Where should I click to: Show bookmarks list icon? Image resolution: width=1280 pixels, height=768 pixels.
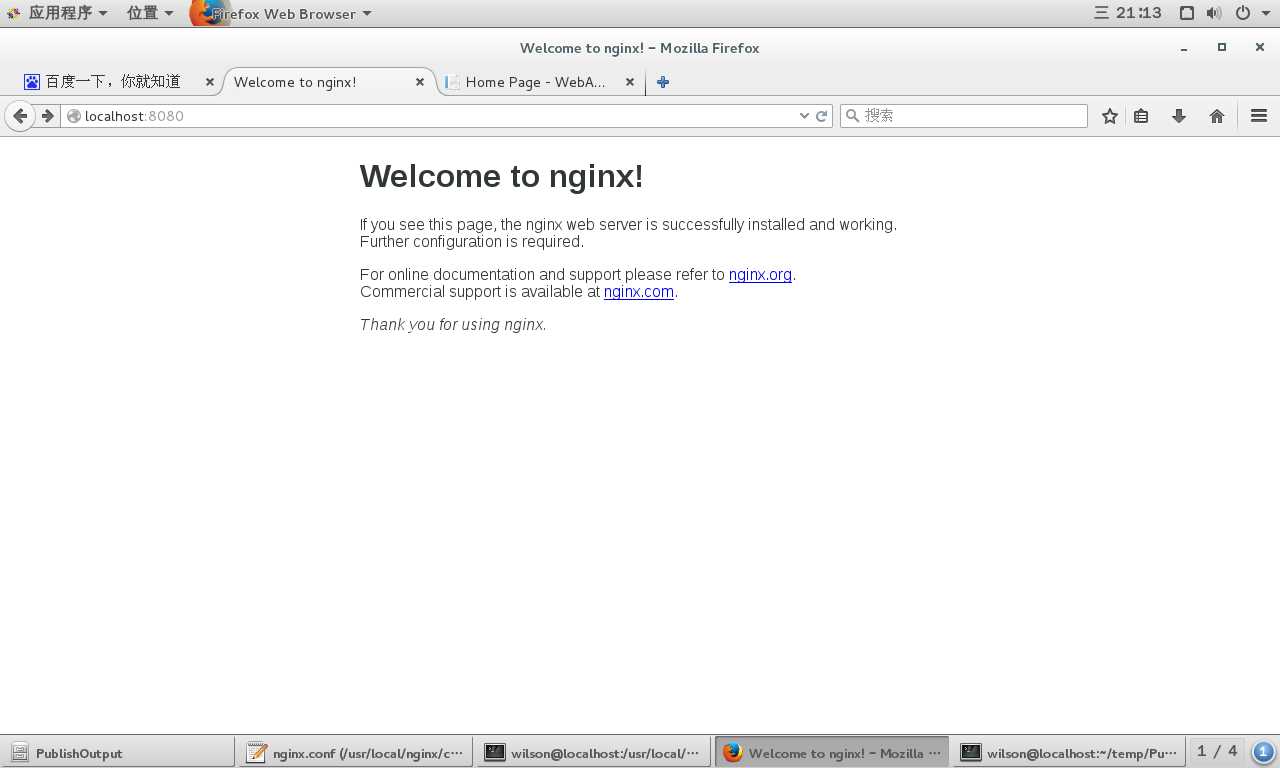pos(1141,116)
